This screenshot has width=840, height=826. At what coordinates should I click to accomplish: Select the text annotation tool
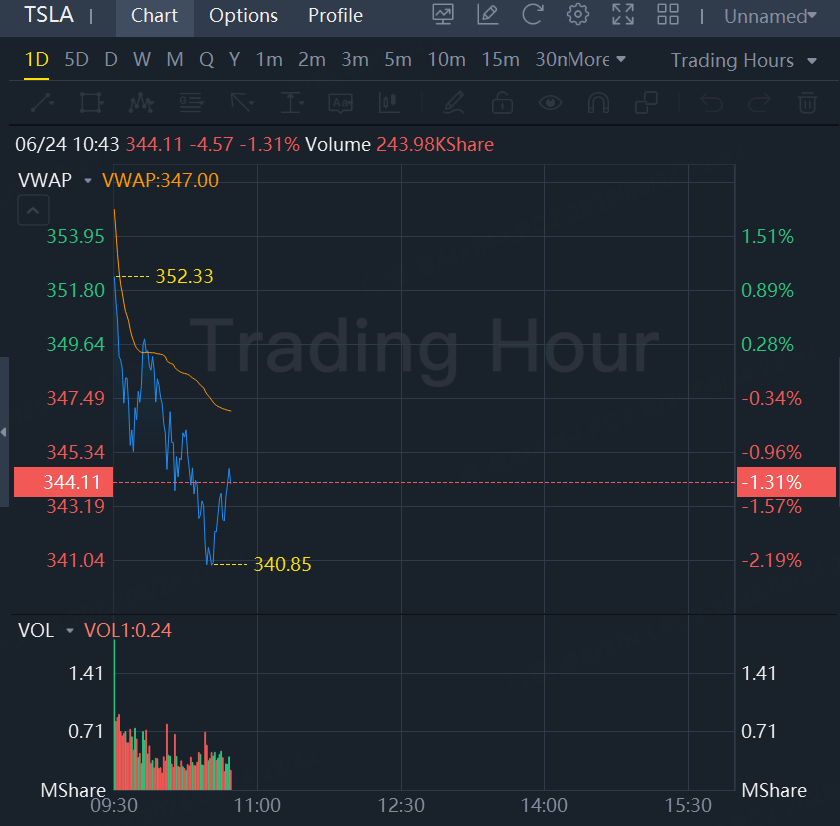pos(341,102)
